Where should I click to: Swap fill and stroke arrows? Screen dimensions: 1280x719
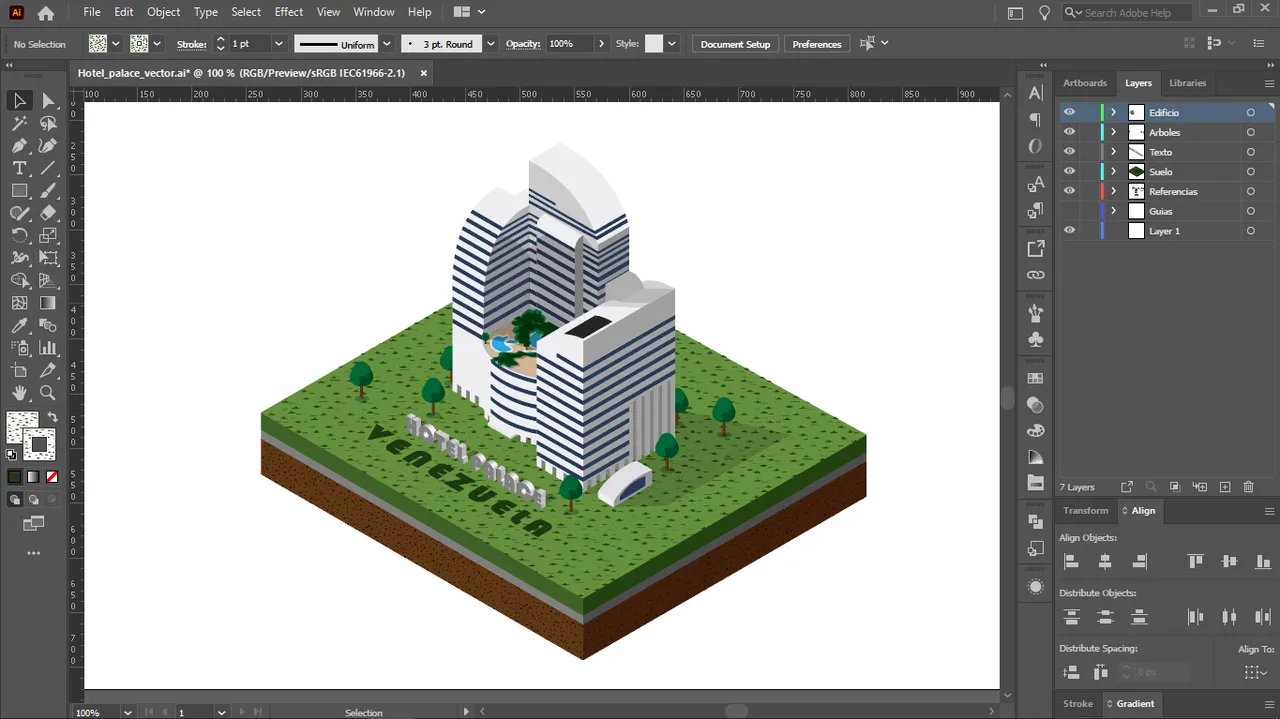52,417
